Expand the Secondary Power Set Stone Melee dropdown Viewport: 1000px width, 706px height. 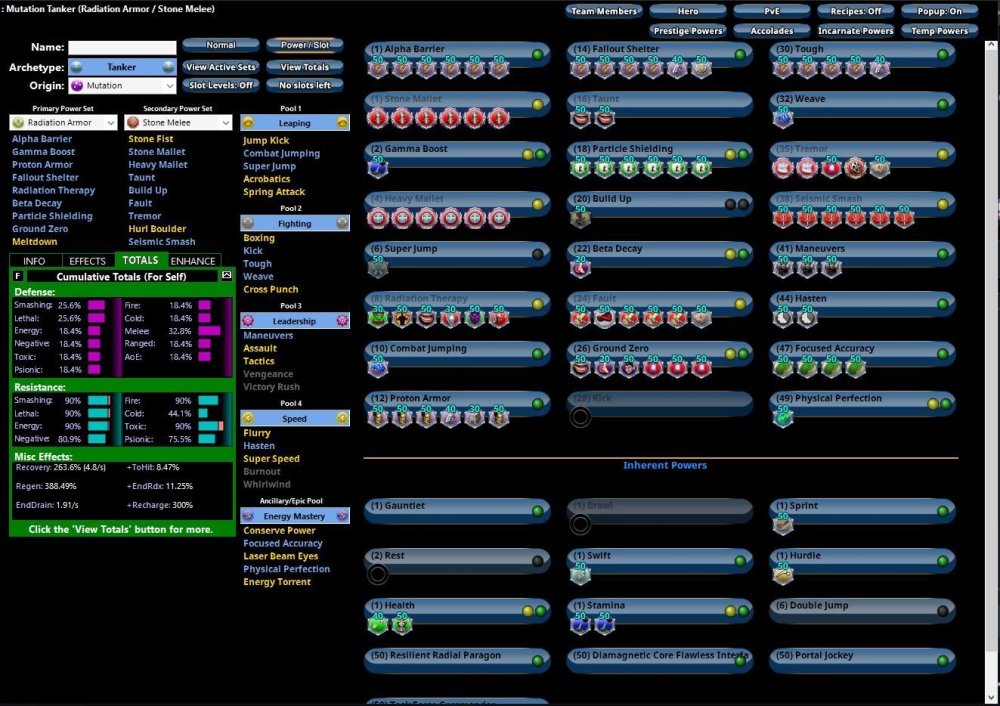click(x=177, y=123)
